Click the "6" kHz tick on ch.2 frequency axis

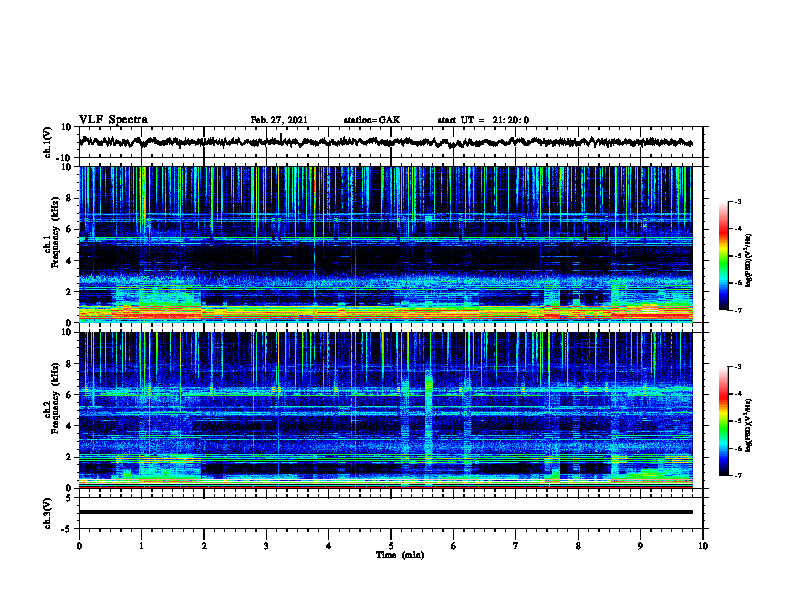[69, 395]
